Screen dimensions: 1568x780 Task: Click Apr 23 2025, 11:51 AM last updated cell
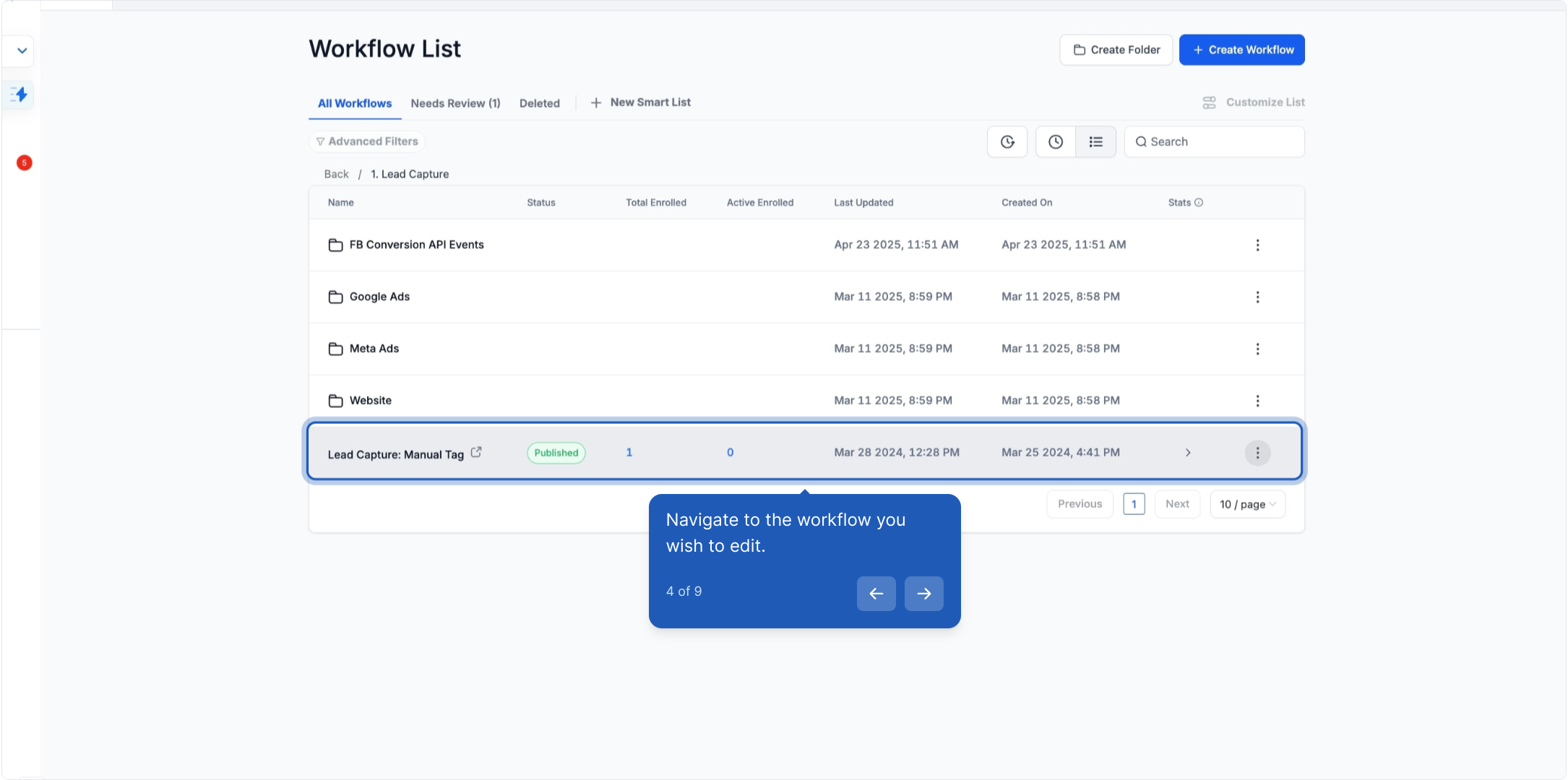point(896,245)
